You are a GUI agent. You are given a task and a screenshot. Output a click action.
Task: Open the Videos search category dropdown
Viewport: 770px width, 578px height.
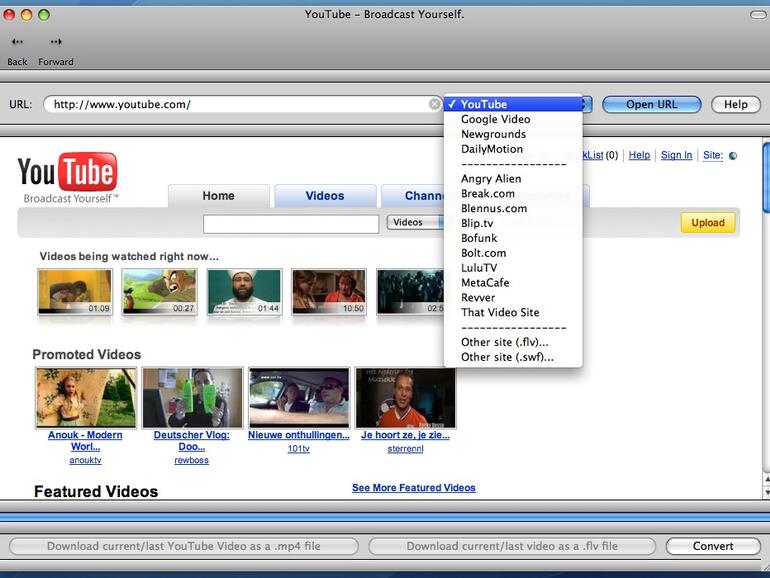414,223
